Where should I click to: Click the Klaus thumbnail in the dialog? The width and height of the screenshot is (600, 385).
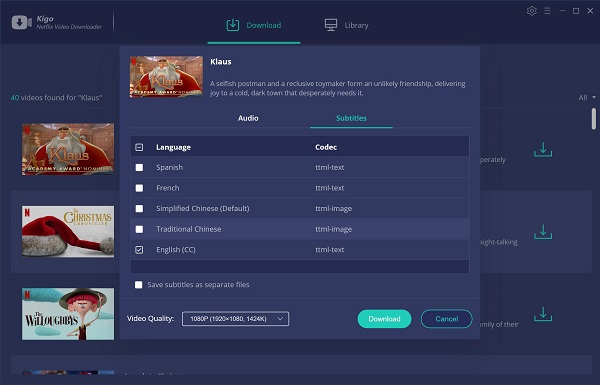(x=166, y=77)
